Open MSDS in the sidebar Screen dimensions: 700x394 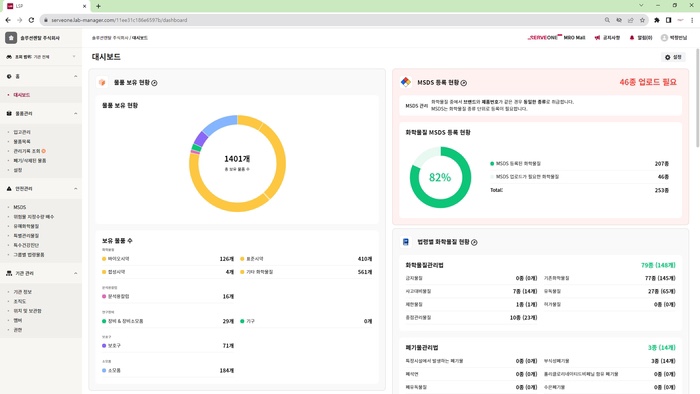click(20, 207)
